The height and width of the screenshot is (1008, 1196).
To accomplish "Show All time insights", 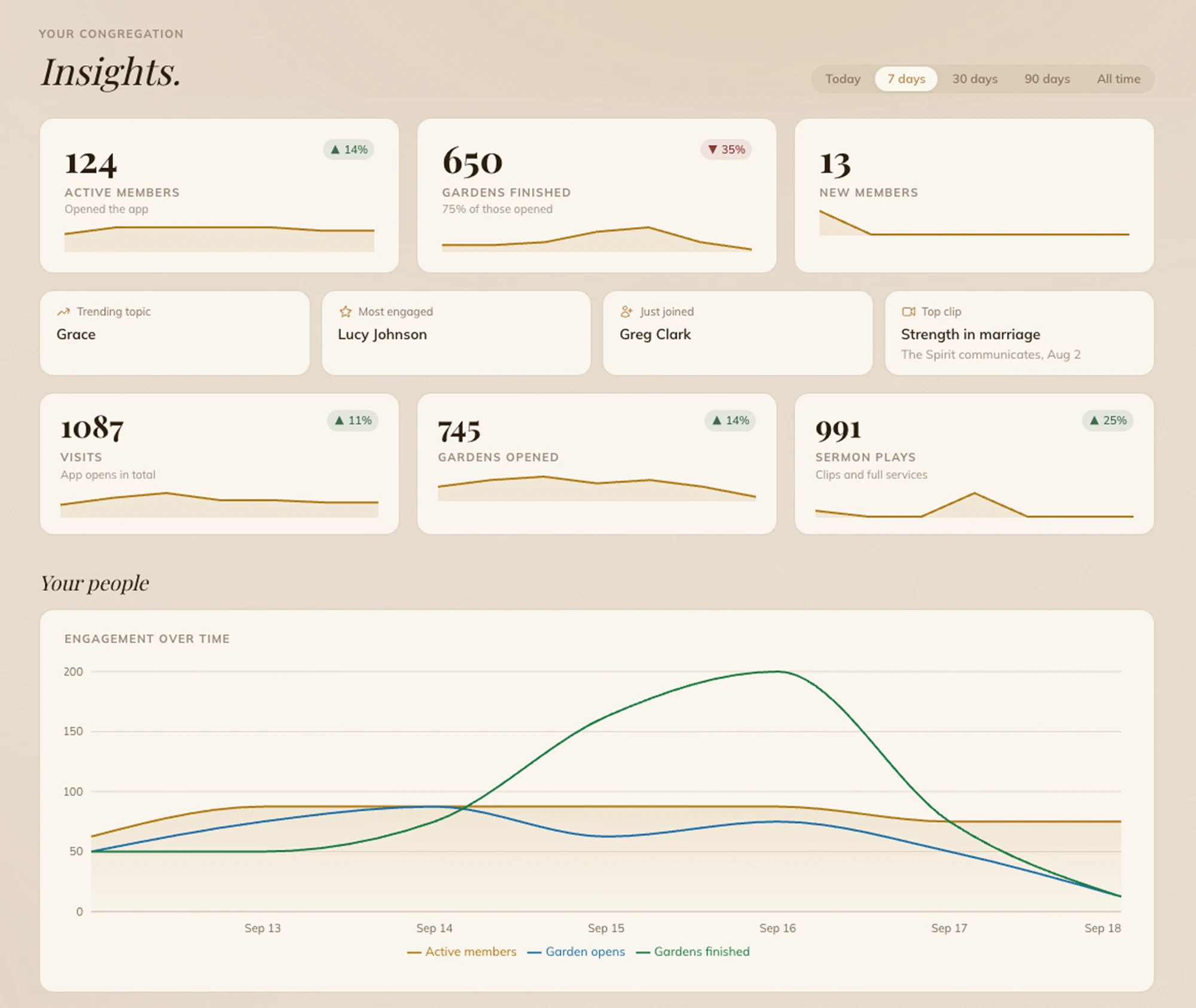I will [1118, 79].
